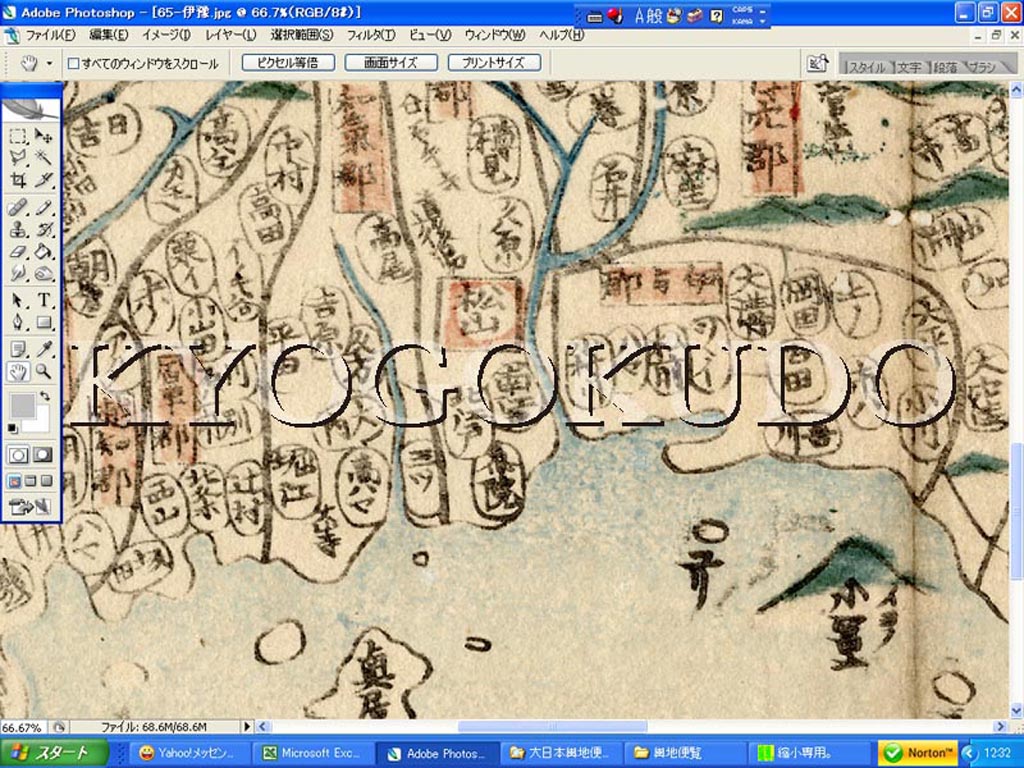This screenshot has height=768, width=1024.
Task: Jump to ImageReady button in toolbox
Action: tap(30, 506)
